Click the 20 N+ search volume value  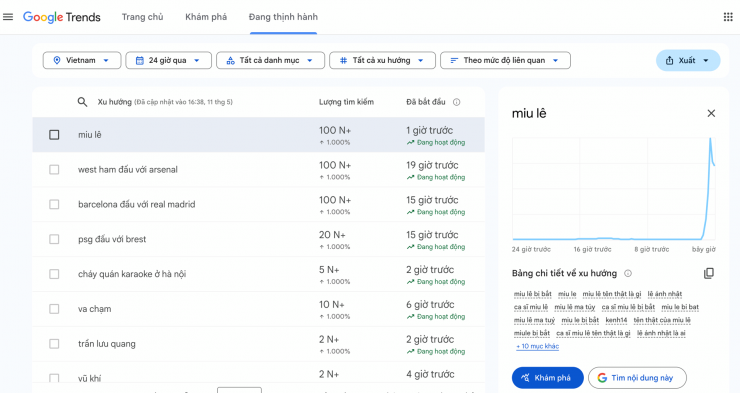click(x=332, y=235)
